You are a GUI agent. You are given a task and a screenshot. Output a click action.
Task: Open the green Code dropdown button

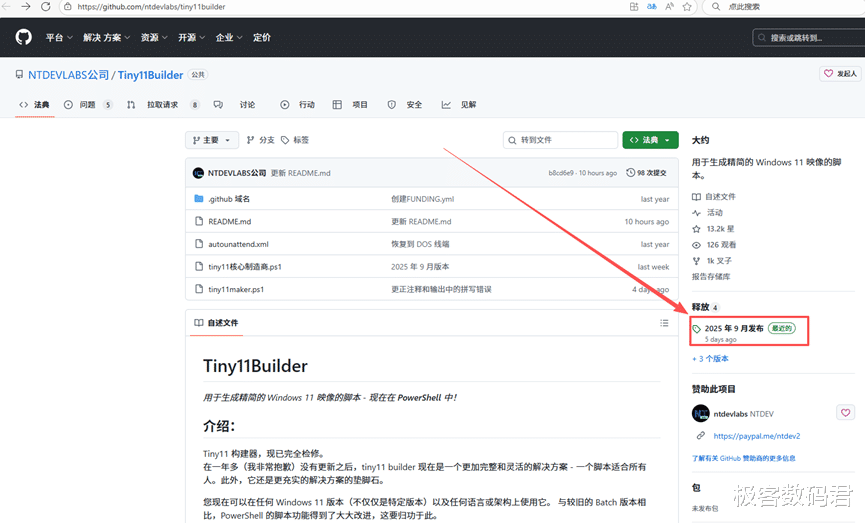tap(650, 140)
